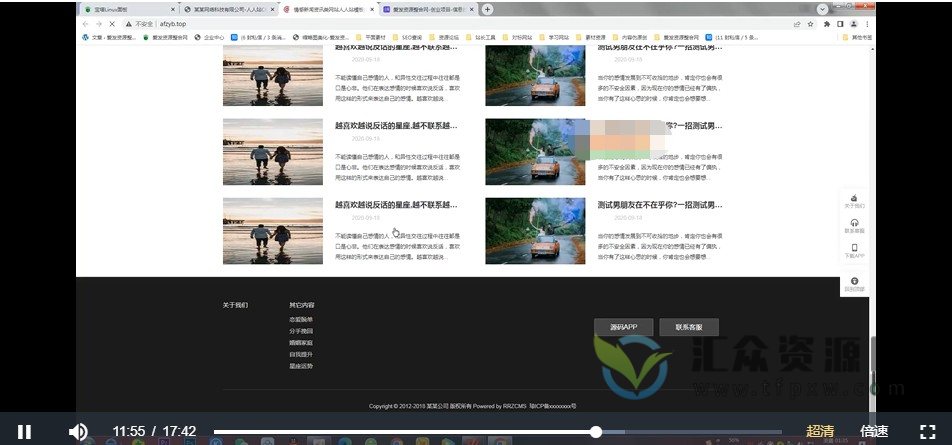Click the floating 下载APP phone icon

pyautogui.click(x=854, y=251)
